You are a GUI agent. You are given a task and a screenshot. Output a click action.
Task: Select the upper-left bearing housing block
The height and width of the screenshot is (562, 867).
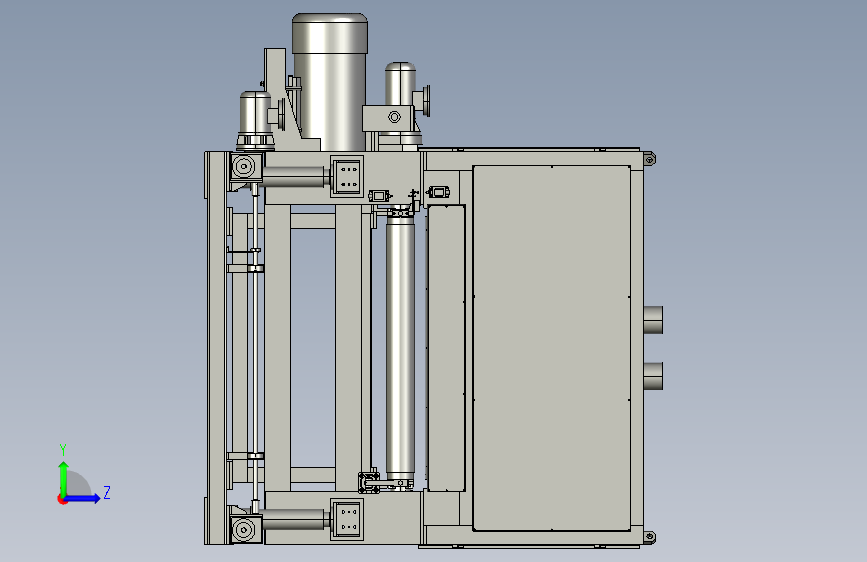tap(245, 166)
